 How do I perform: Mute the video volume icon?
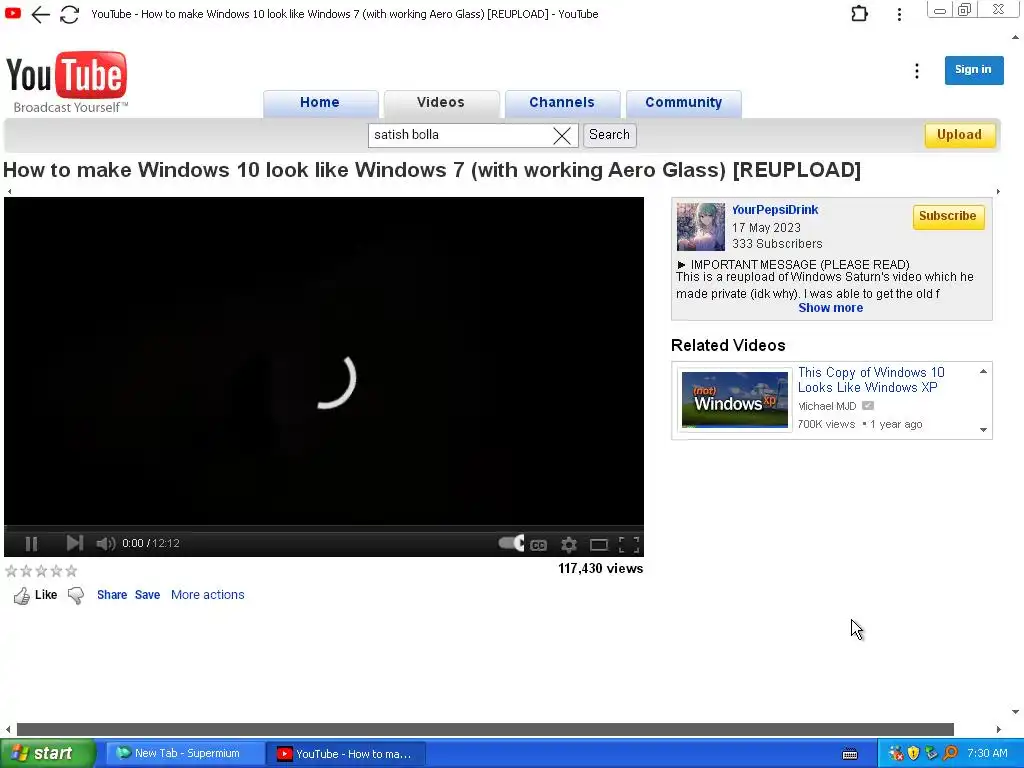(105, 543)
